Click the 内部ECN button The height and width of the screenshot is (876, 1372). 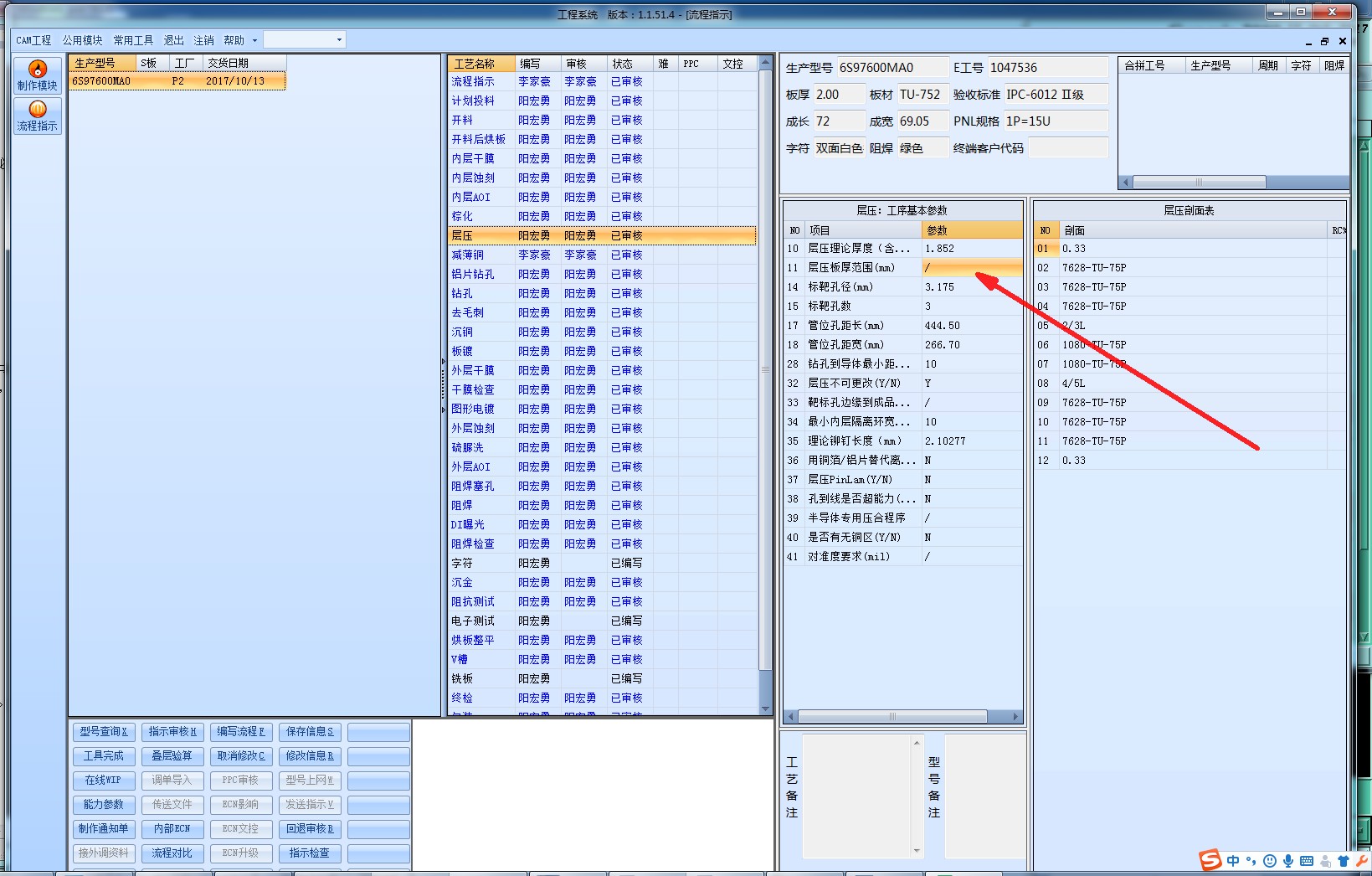pyautogui.click(x=172, y=829)
